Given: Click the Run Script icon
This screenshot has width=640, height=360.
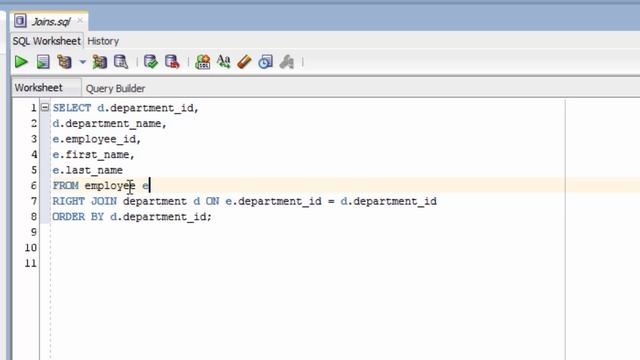Looking at the screenshot, I should 43,62.
